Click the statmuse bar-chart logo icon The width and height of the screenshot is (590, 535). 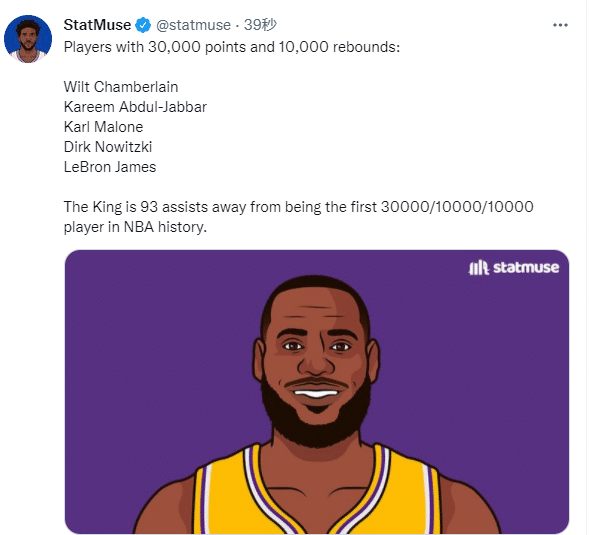coord(478,268)
